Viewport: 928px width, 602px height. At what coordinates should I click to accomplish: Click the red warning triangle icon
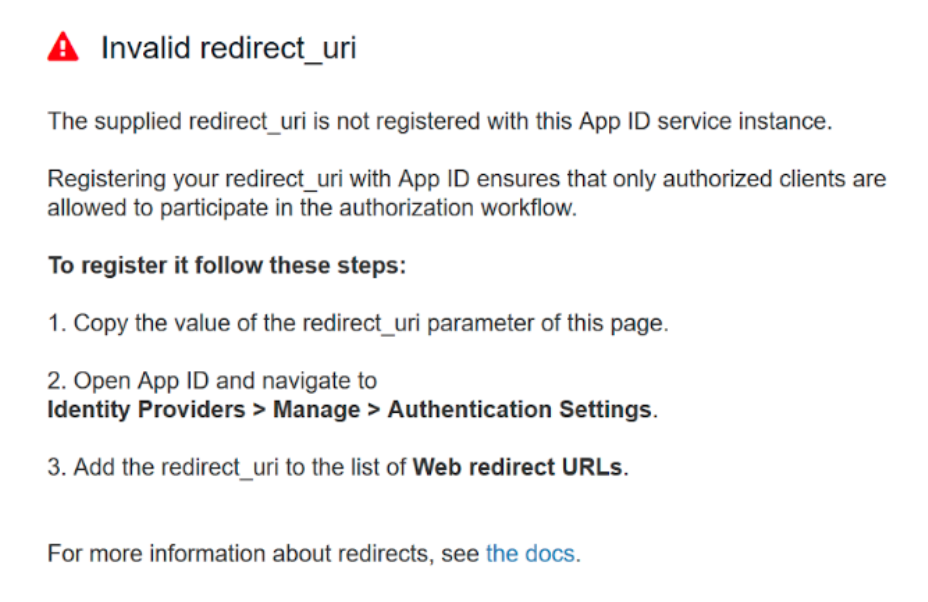click(x=63, y=47)
